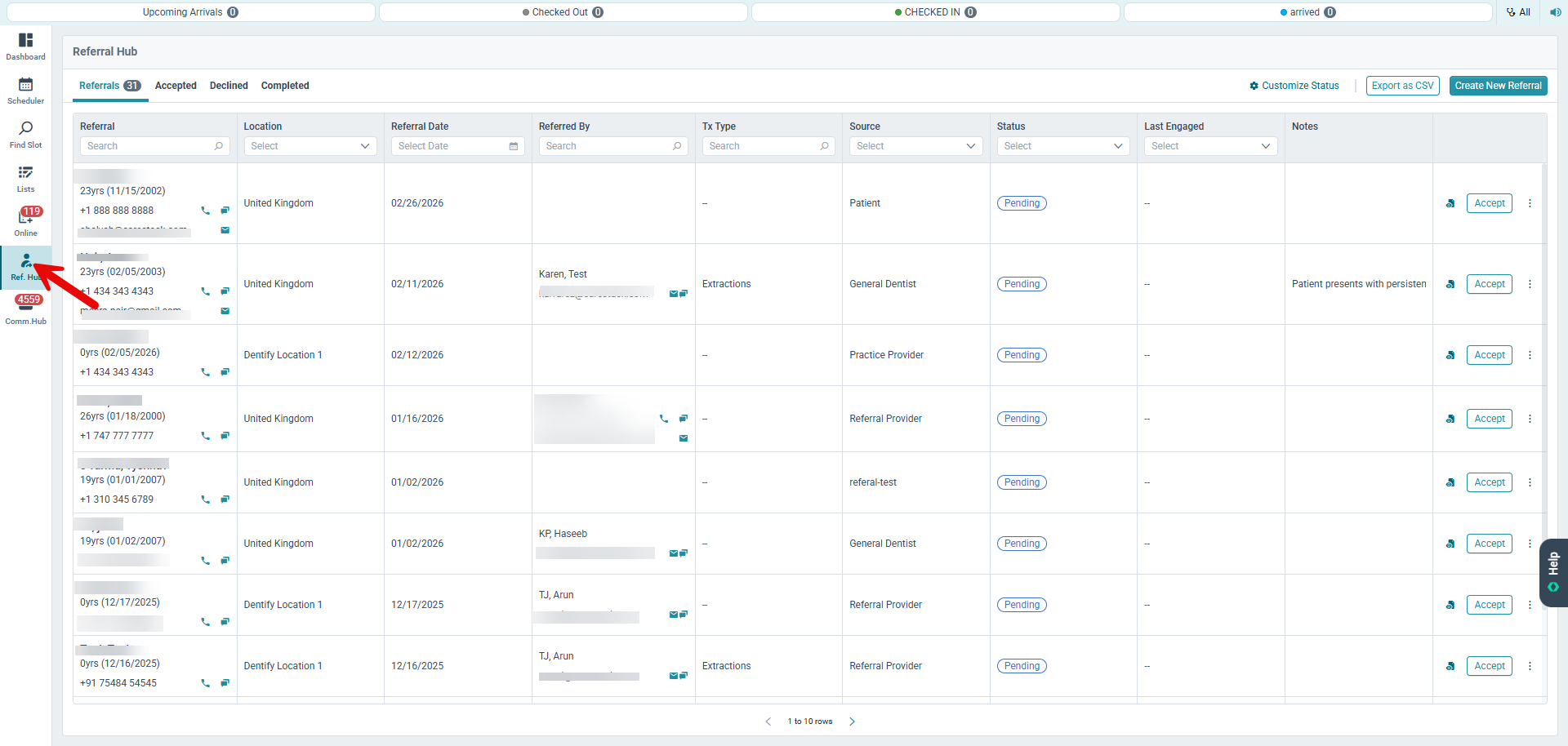Click the note 'Patient presents with persisten'
Image resolution: width=1568 pixels, height=746 pixels.
(1359, 284)
